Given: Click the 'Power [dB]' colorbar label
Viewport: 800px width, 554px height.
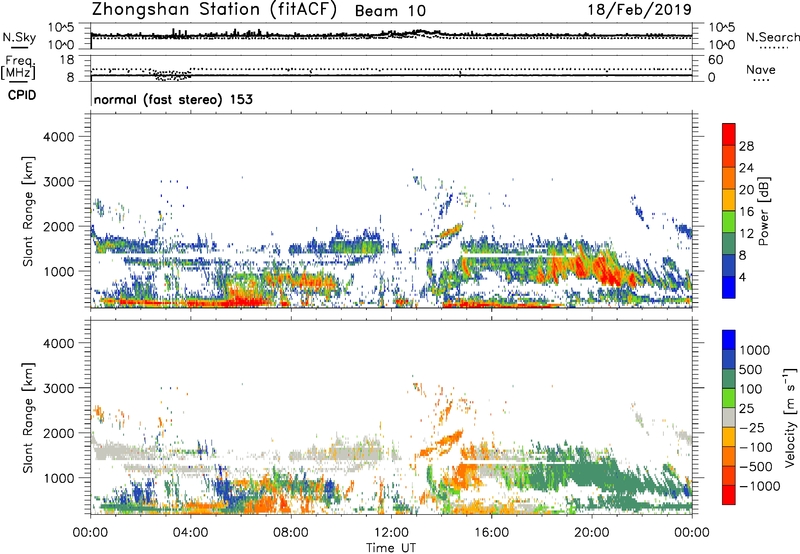Looking at the screenshot, I should tap(763, 211).
